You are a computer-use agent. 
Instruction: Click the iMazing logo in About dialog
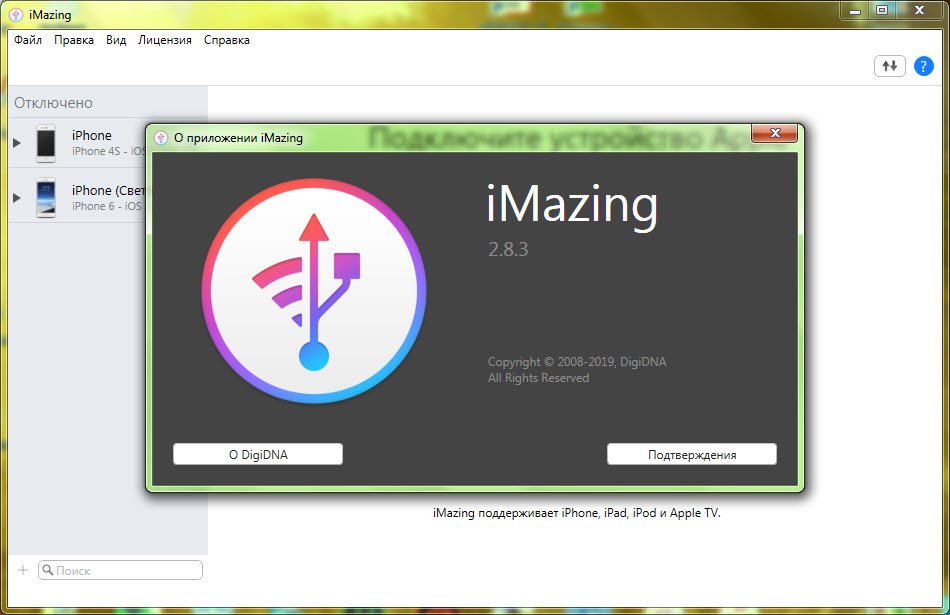314,291
